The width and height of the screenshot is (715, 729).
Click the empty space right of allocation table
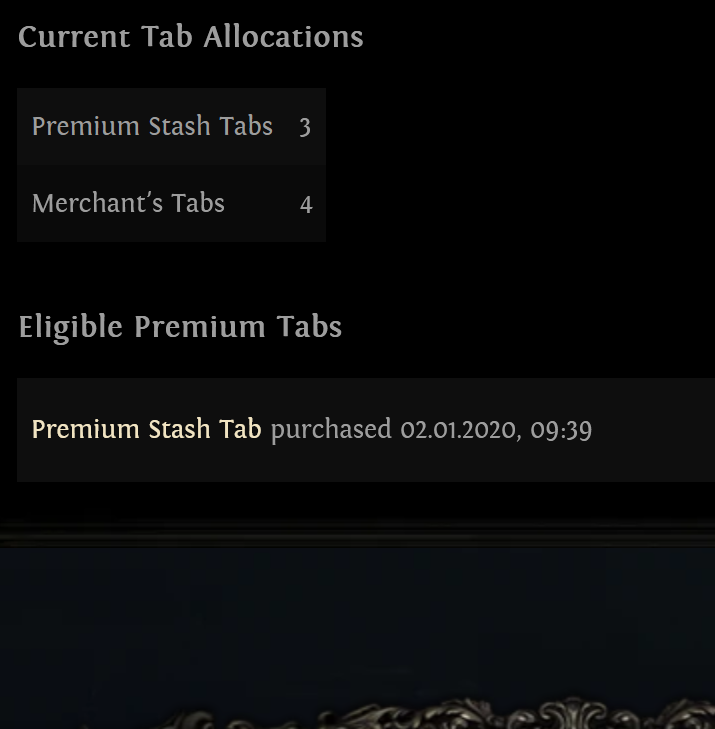(x=520, y=165)
